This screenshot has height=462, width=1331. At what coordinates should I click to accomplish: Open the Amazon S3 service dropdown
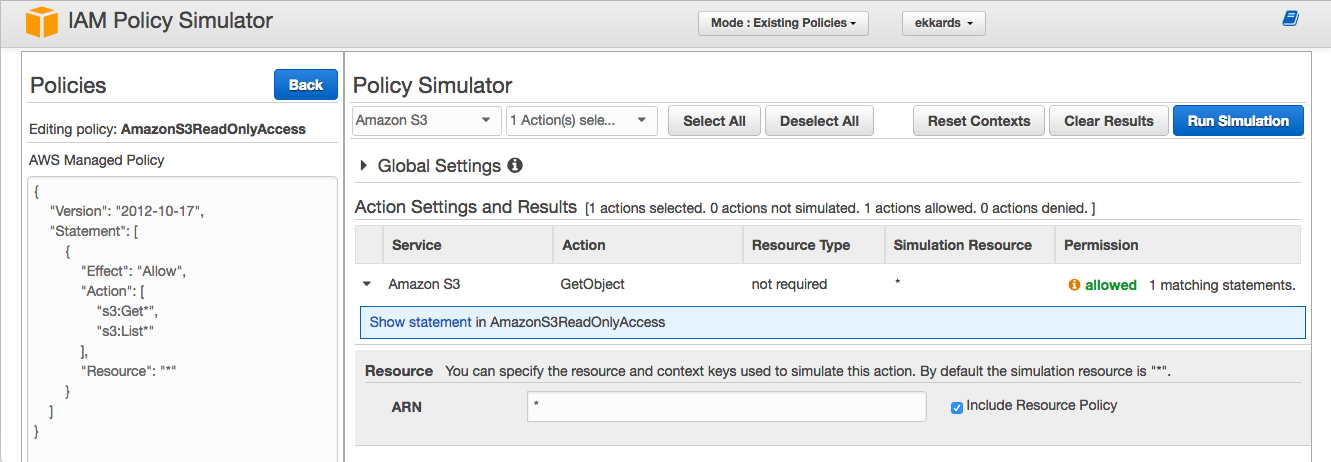(427, 120)
